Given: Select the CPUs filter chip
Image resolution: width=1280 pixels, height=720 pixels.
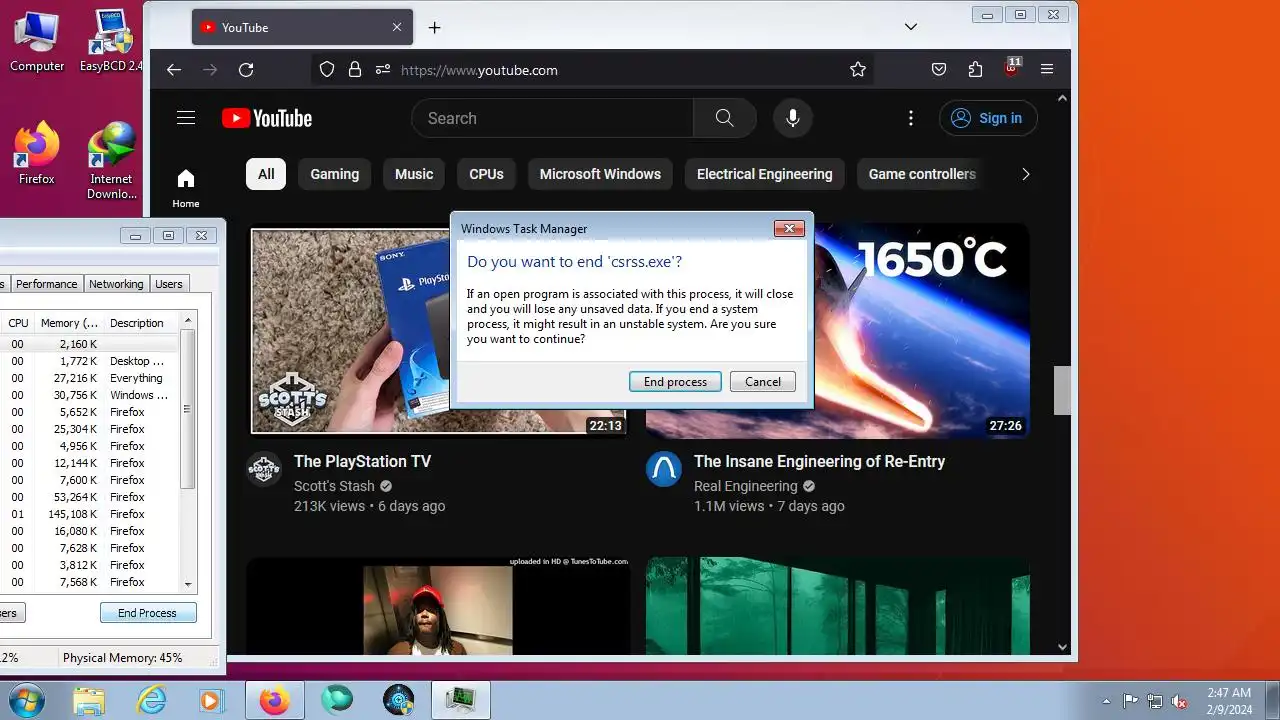Looking at the screenshot, I should [x=486, y=174].
